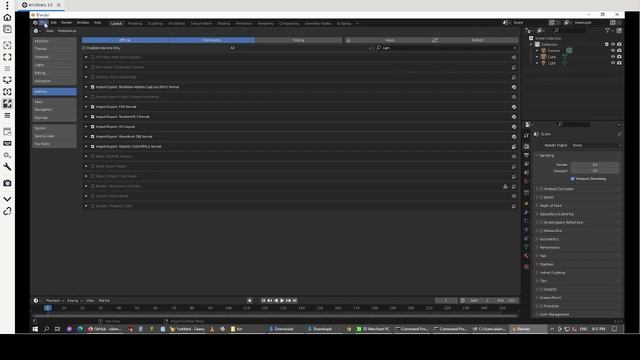Viewport: 640px width, 360px height.
Task: Hide the Cube with its eye icon
Action: (x=613, y=57)
